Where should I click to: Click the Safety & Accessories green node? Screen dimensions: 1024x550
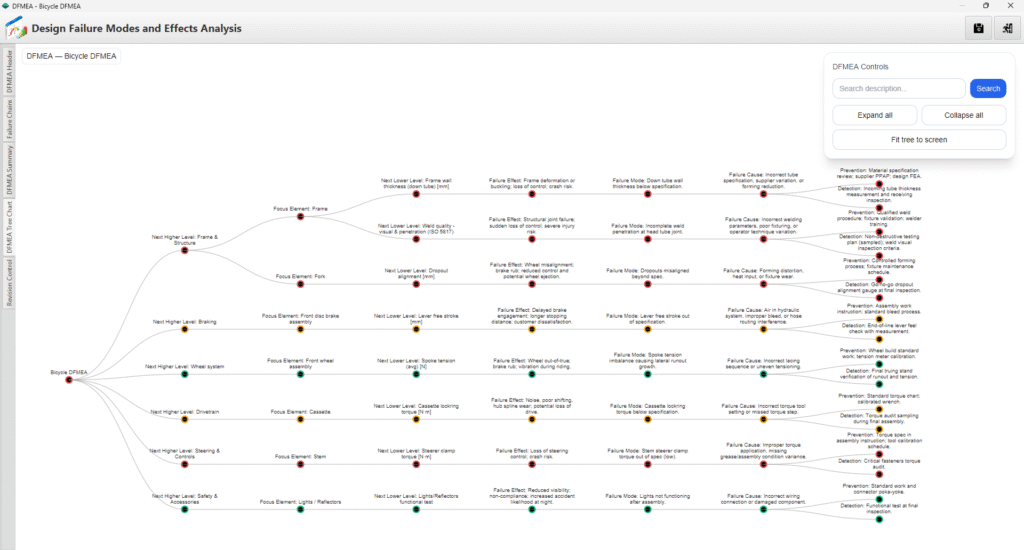184,509
